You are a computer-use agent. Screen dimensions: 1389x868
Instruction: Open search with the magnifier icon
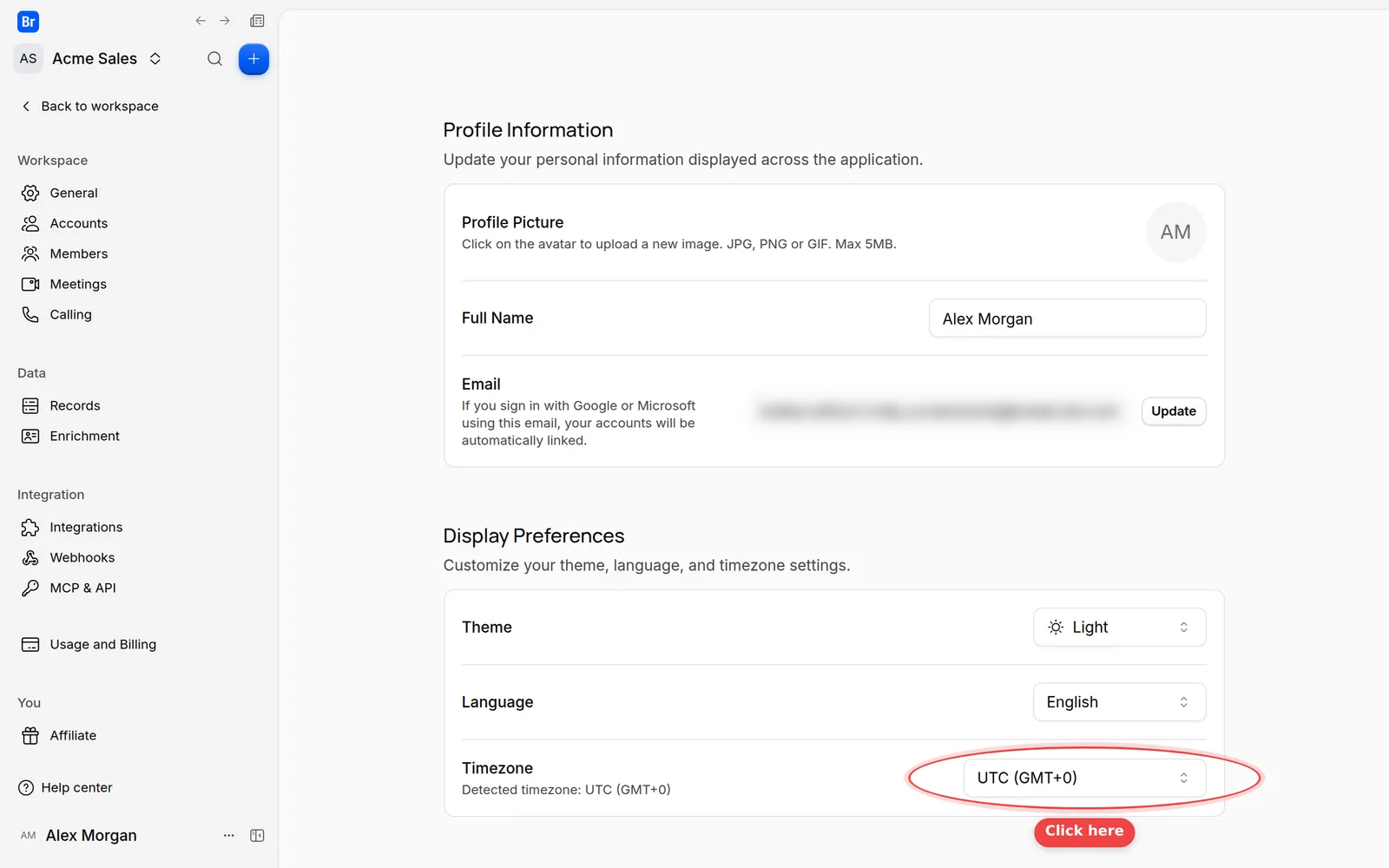[214, 59]
